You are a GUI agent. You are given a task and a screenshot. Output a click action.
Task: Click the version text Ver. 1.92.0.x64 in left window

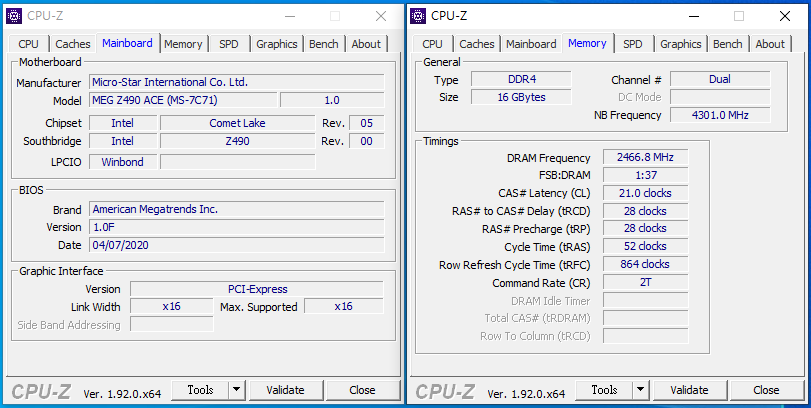[x=123, y=394]
